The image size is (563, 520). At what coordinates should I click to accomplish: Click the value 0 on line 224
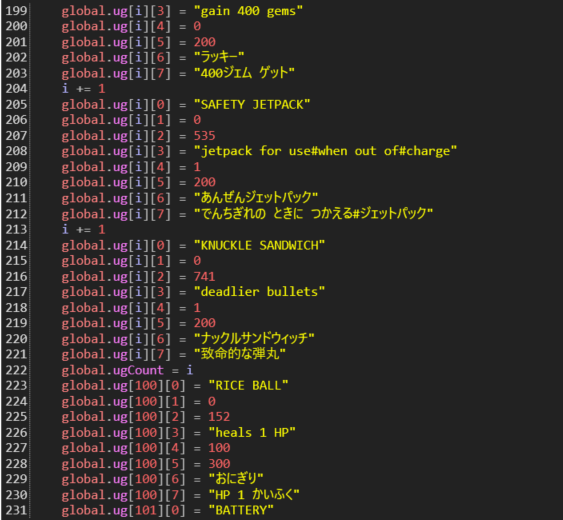tap(212, 401)
